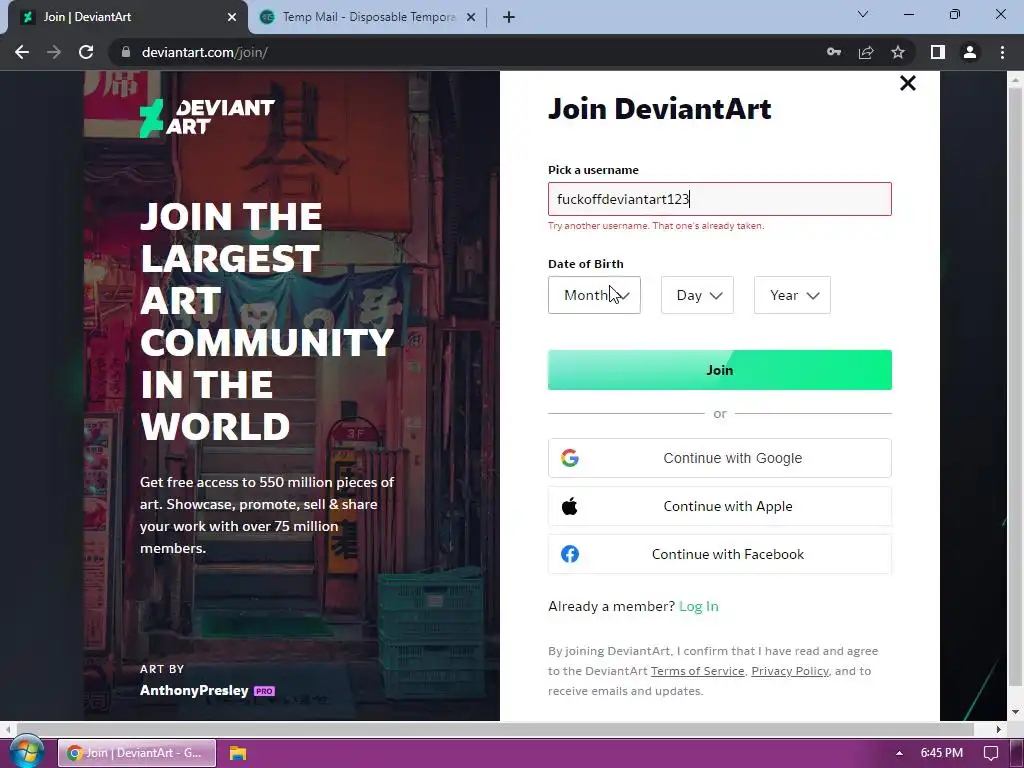Open the Terms of Service link

pyautogui.click(x=697, y=671)
